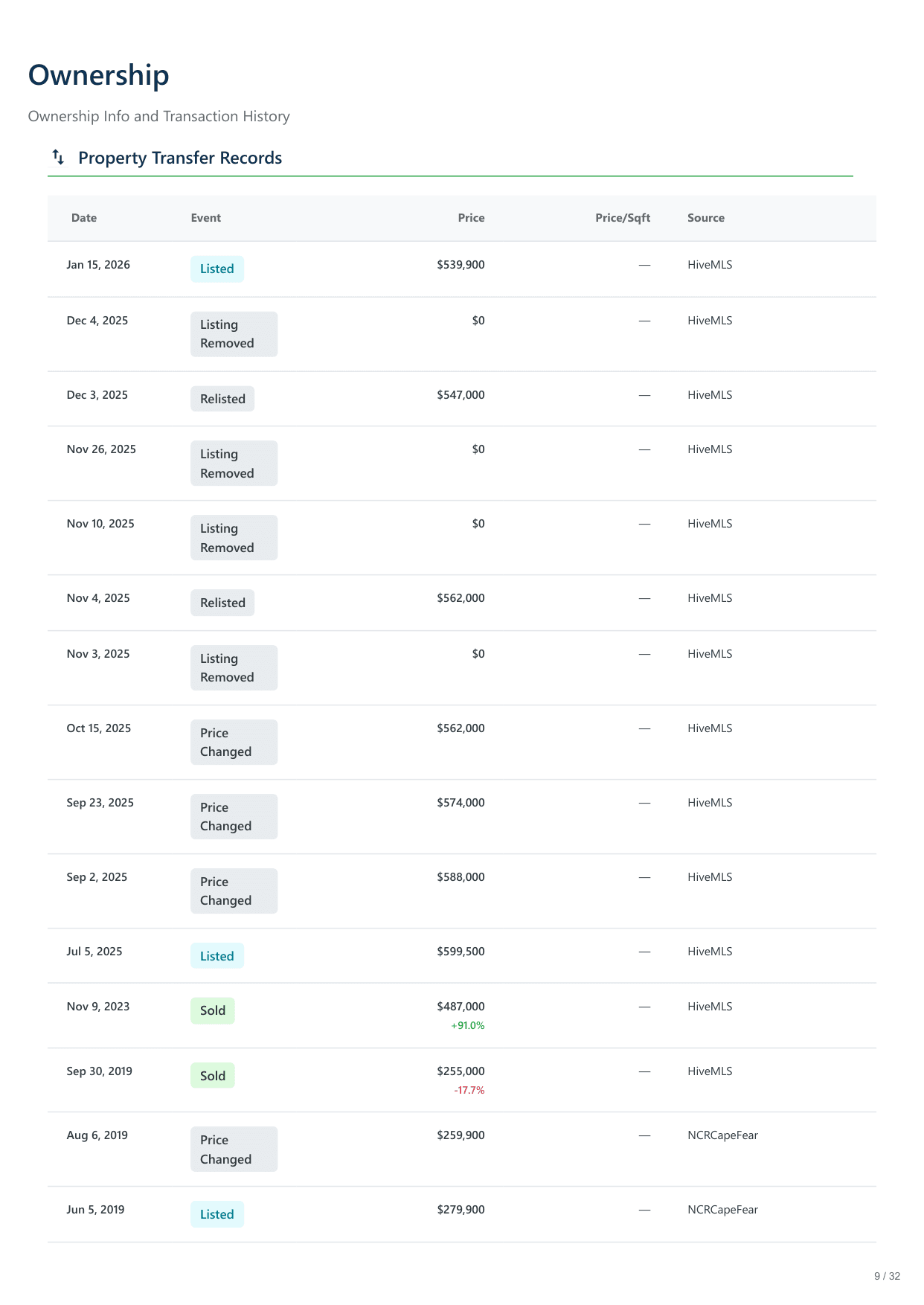Click the Sold badge for Sep 30, 2019
The image size is (924, 1305).
(212, 1076)
